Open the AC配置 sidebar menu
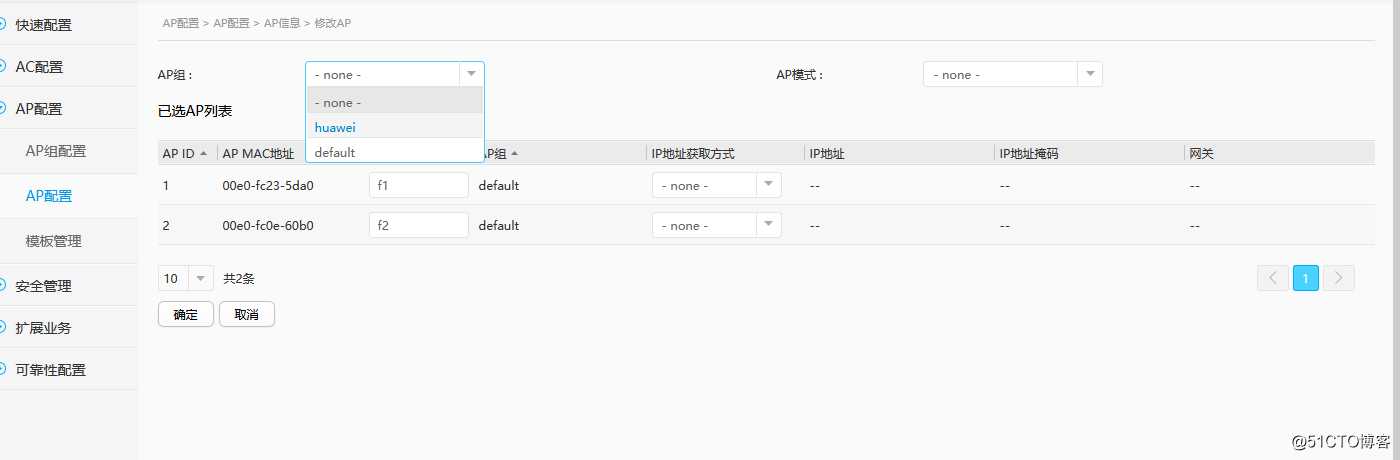 (x=39, y=67)
